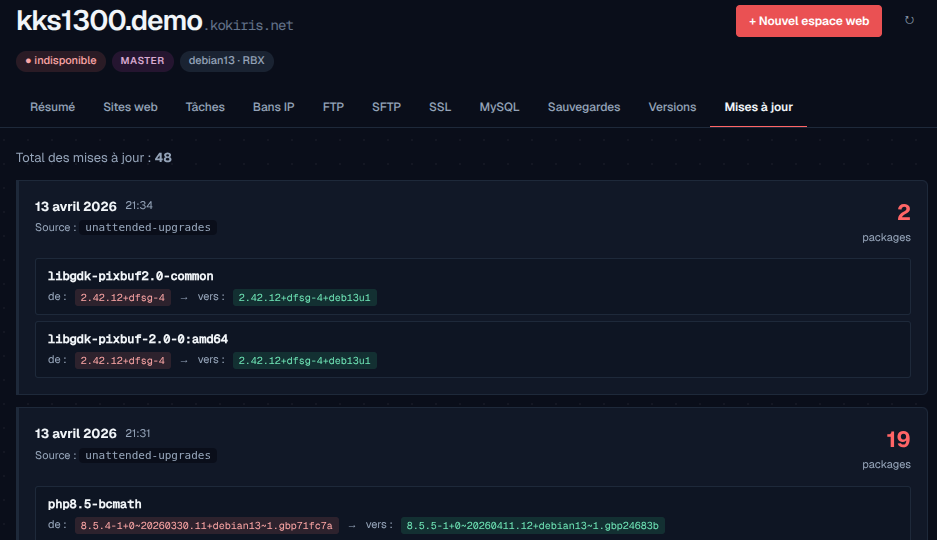Image resolution: width=937 pixels, height=540 pixels.
Task: Click the '13 avril 2026' date at 21:34
Action: (x=76, y=207)
